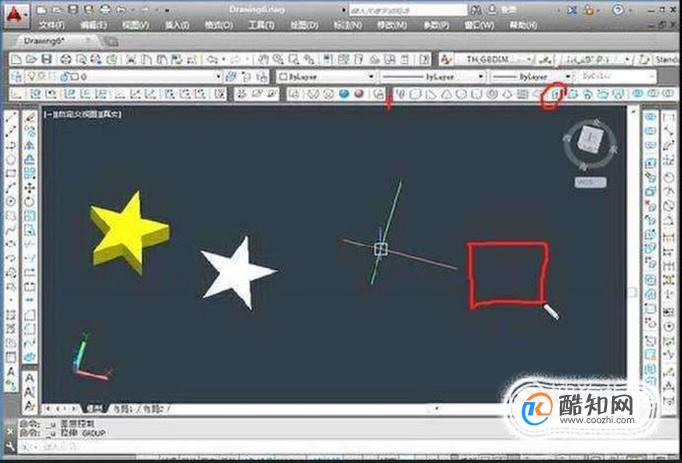
Task: Click into the keyword search field
Action: [x=408, y=10]
